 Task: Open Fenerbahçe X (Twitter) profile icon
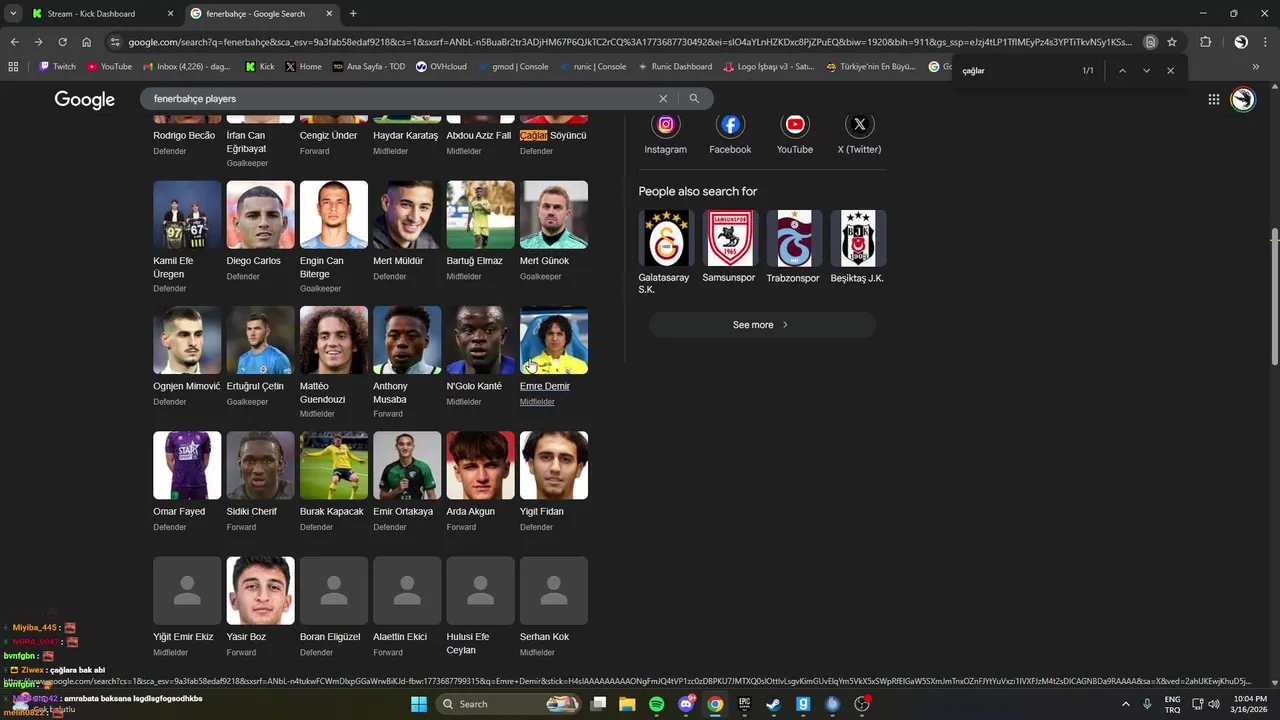coord(859,125)
